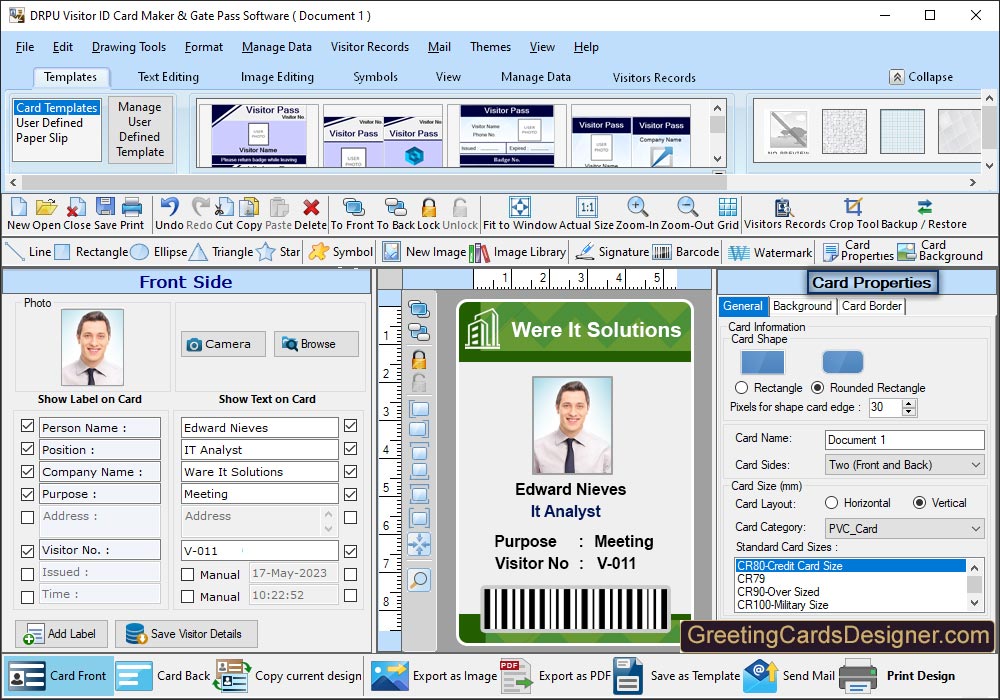Screen dimensions: 1000x700
Task: Click the Card Name input field
Action: point(904,440)
